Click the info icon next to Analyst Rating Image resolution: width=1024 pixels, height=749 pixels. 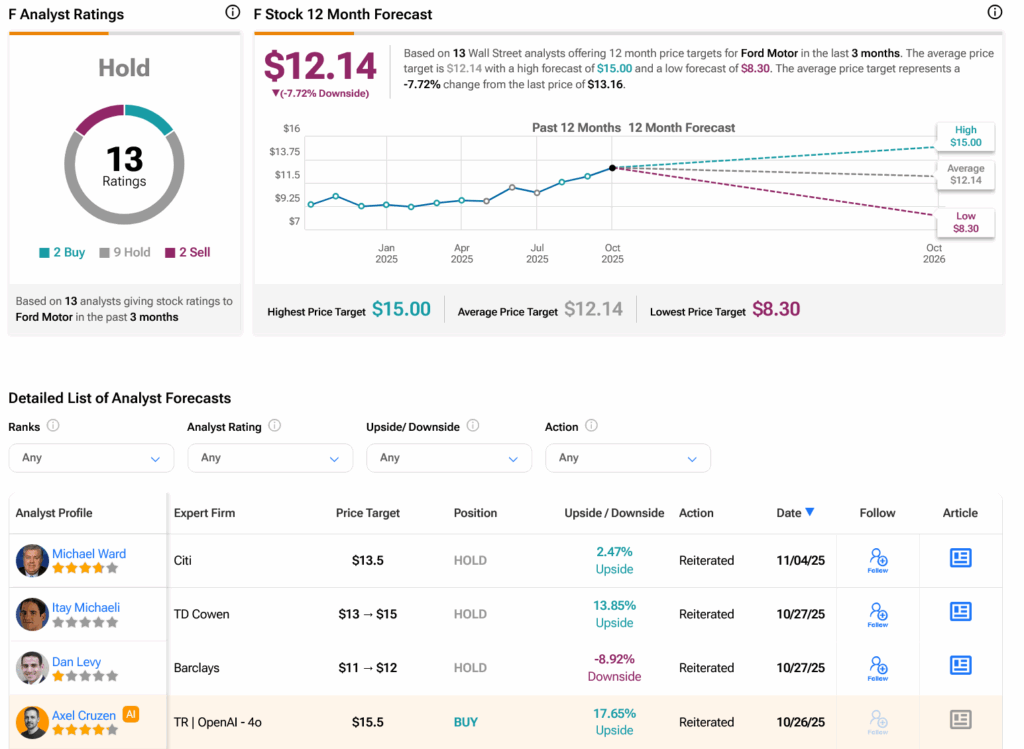pyautogui.click(x=274, y=426)
